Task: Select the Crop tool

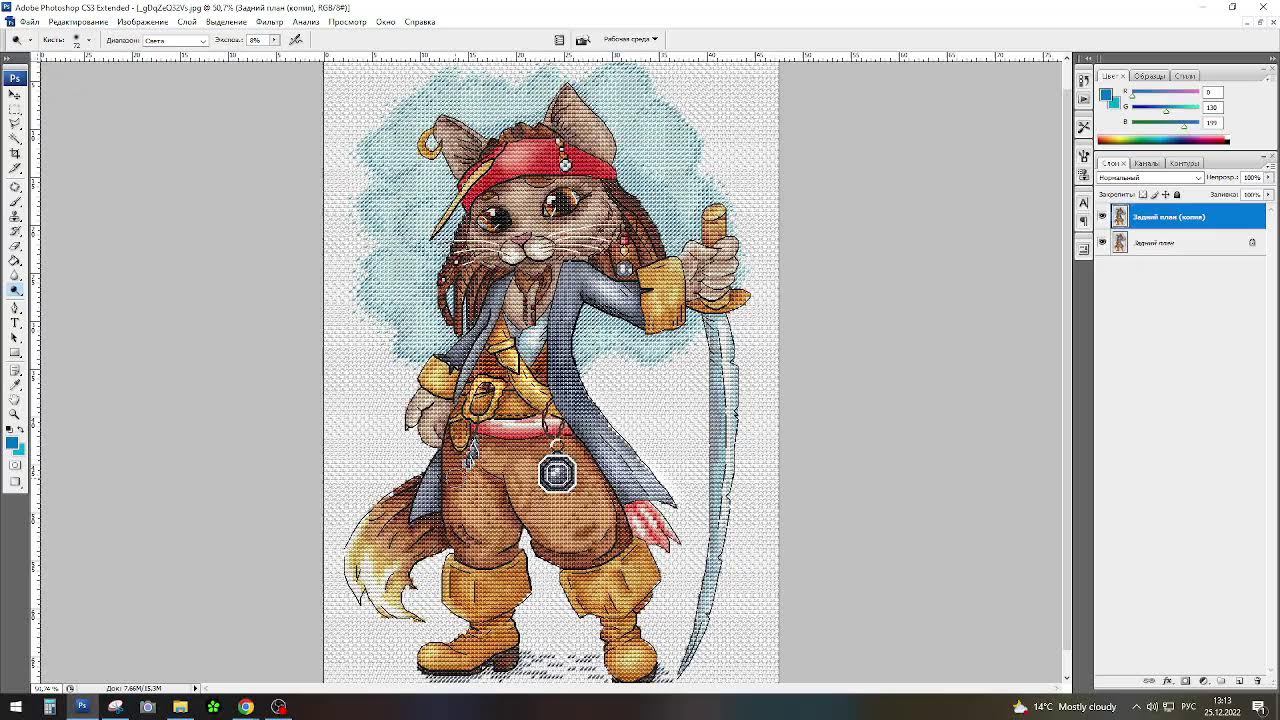Action: [15, 153]
